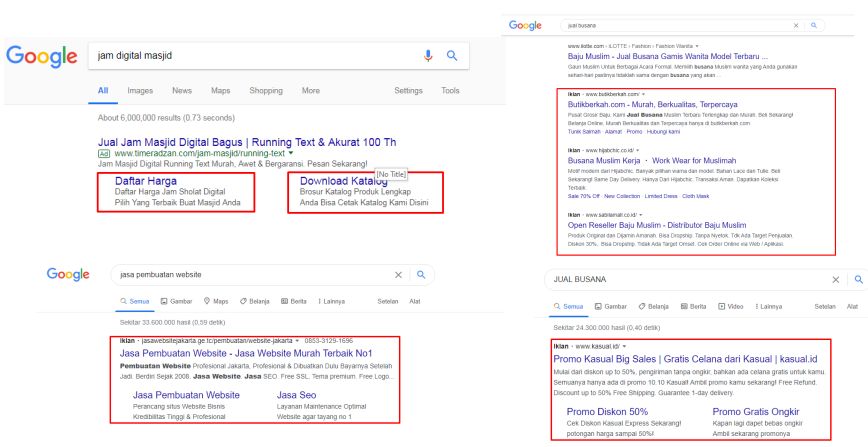Open the News tab
The image size is (868, 447).
182,90
